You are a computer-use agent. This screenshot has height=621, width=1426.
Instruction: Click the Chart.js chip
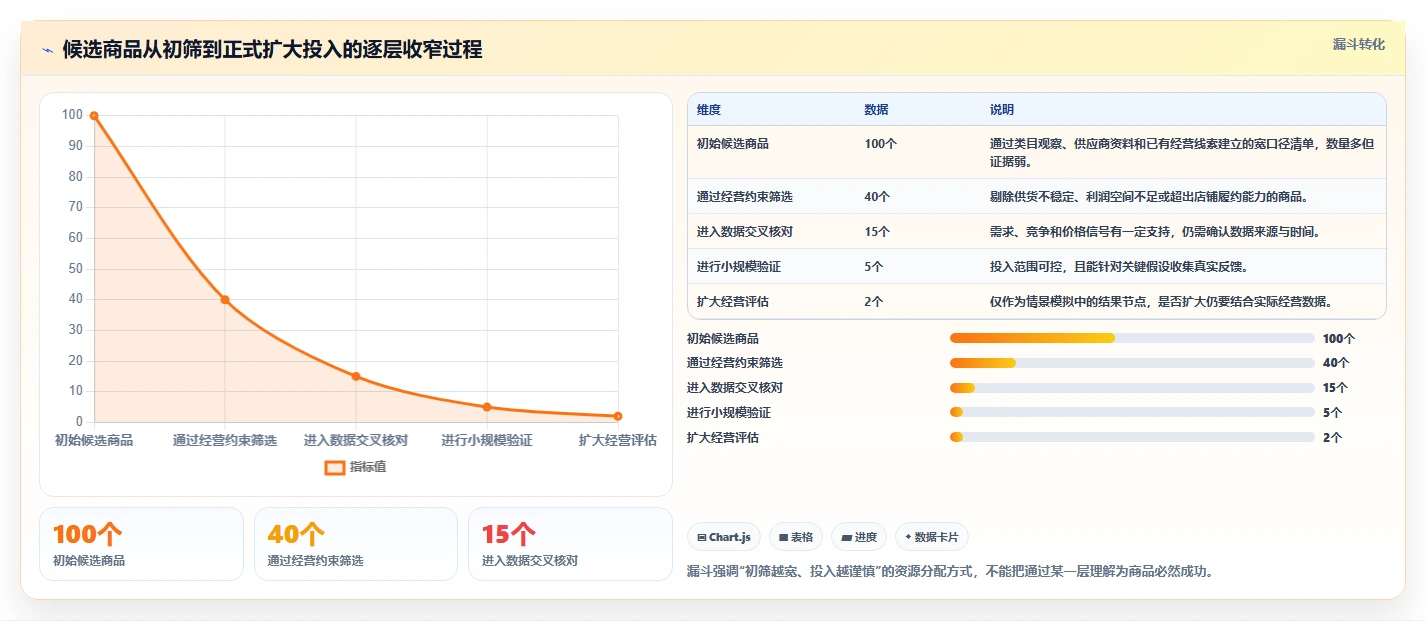point(723,537)
